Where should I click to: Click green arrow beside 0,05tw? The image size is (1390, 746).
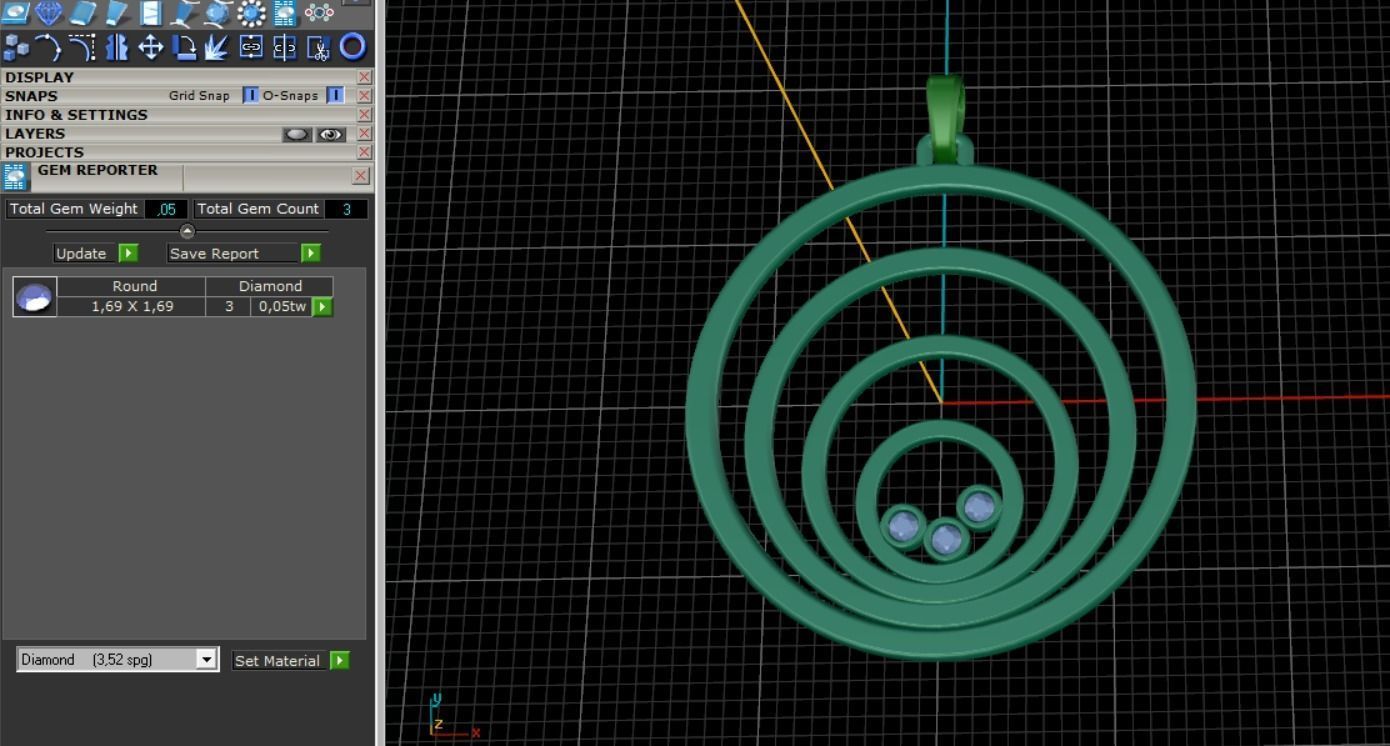coord(322,307)
